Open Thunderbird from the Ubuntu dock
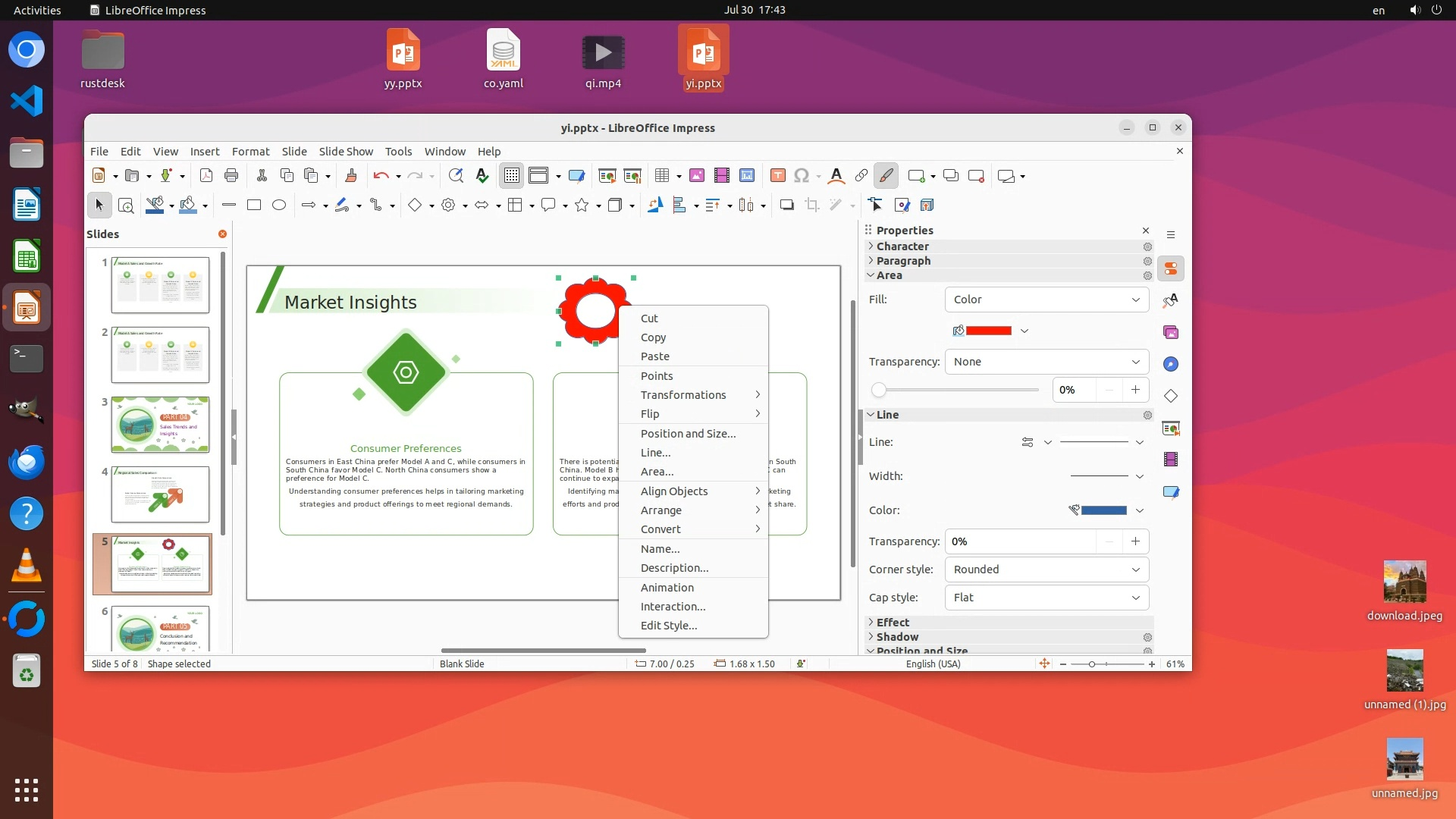The image size is (1456, 819). coord(27,462)
